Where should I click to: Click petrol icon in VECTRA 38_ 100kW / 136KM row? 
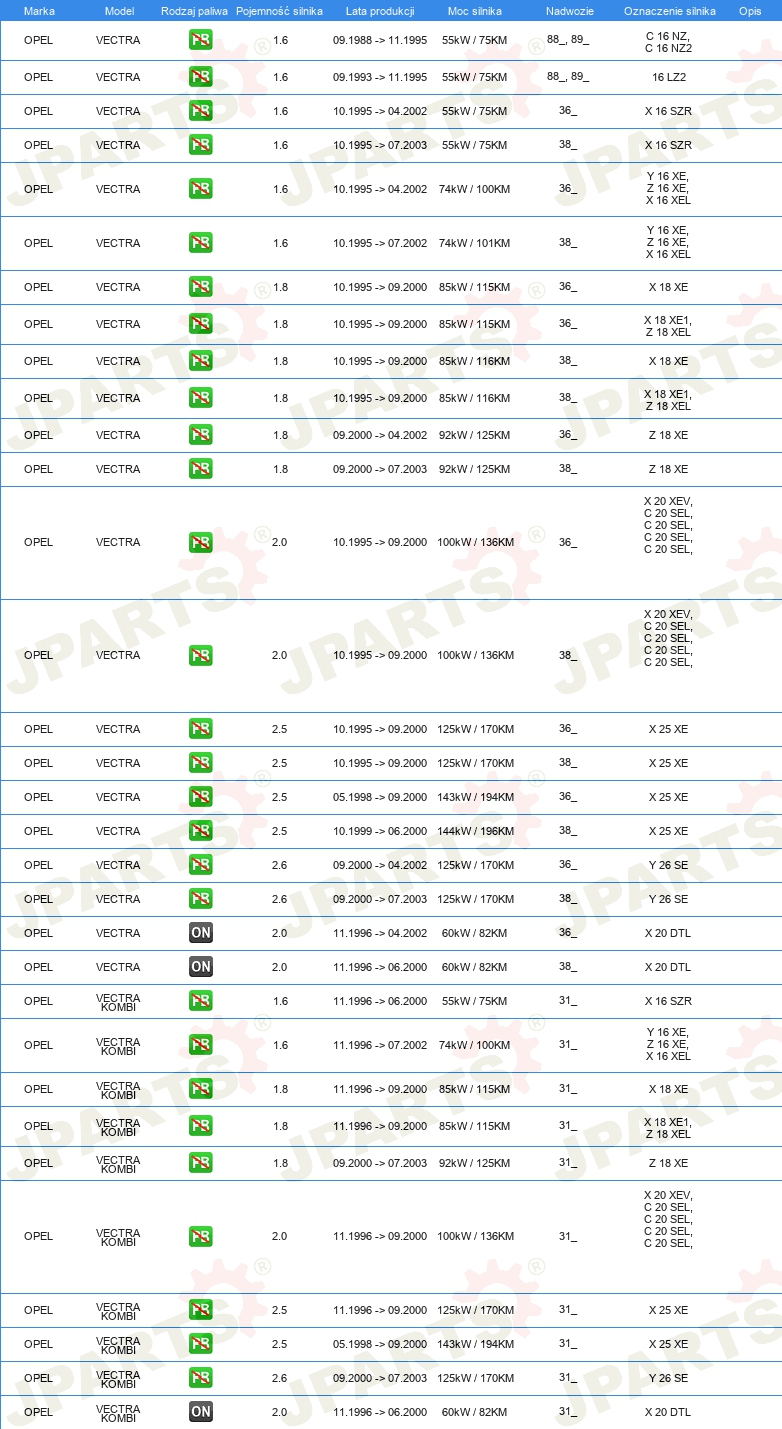tap(201, 656)
